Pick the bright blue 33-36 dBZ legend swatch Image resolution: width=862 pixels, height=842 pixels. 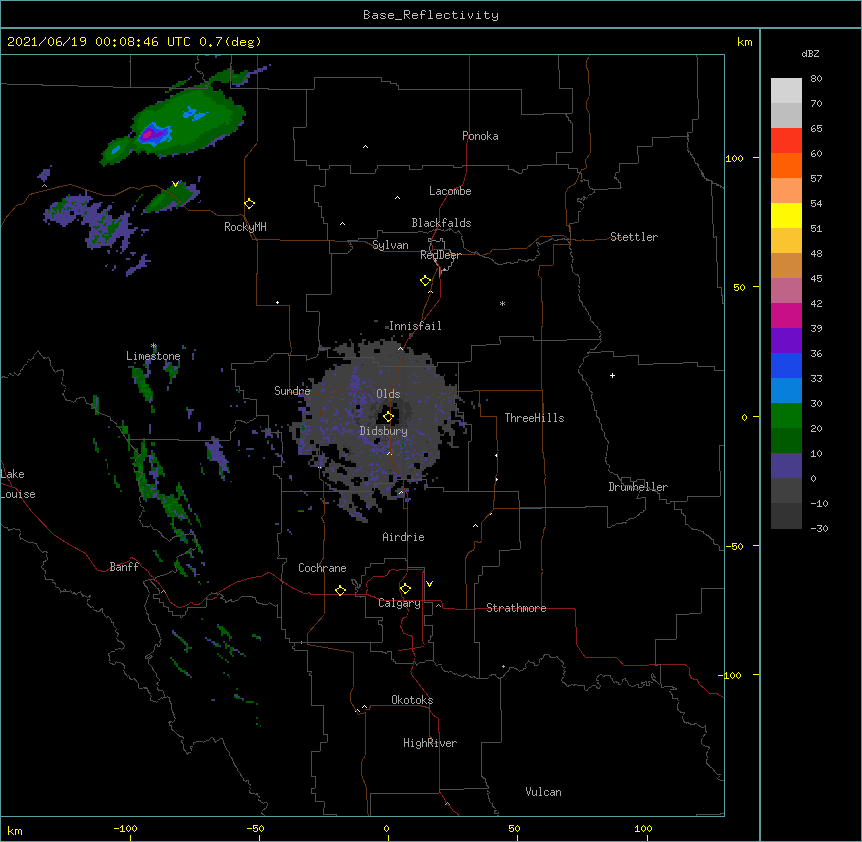click(x=786, y=365)
